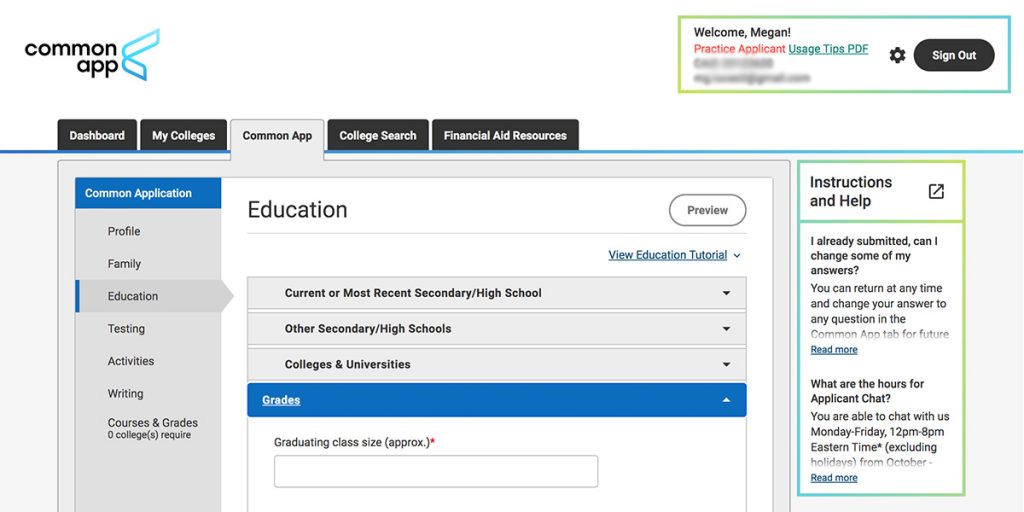Click the Common App logo
Viewport: 1024px width, 512px height.
click(x=91, y=55)
